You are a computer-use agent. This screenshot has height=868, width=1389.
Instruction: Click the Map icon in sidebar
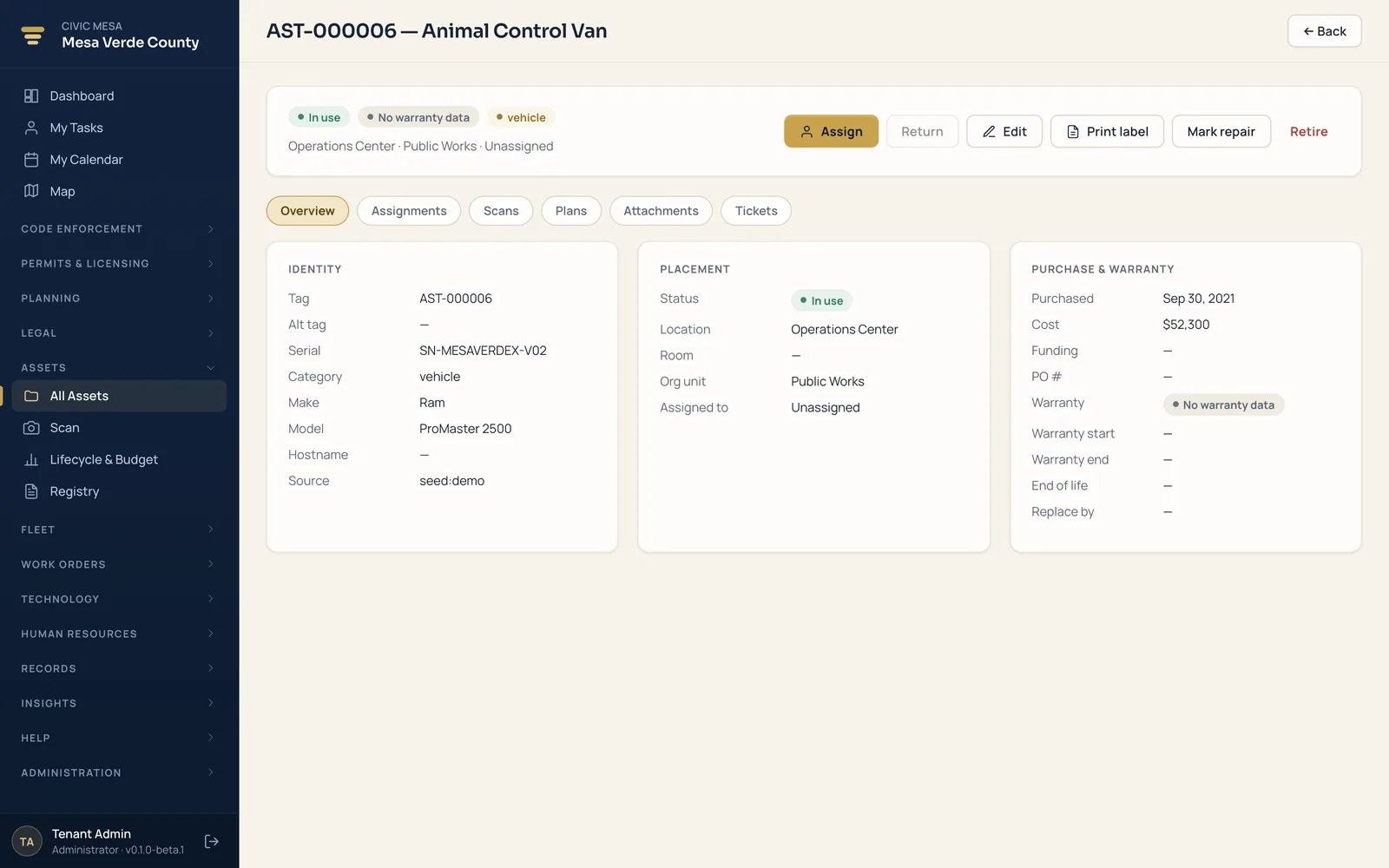tap(31, 191)
